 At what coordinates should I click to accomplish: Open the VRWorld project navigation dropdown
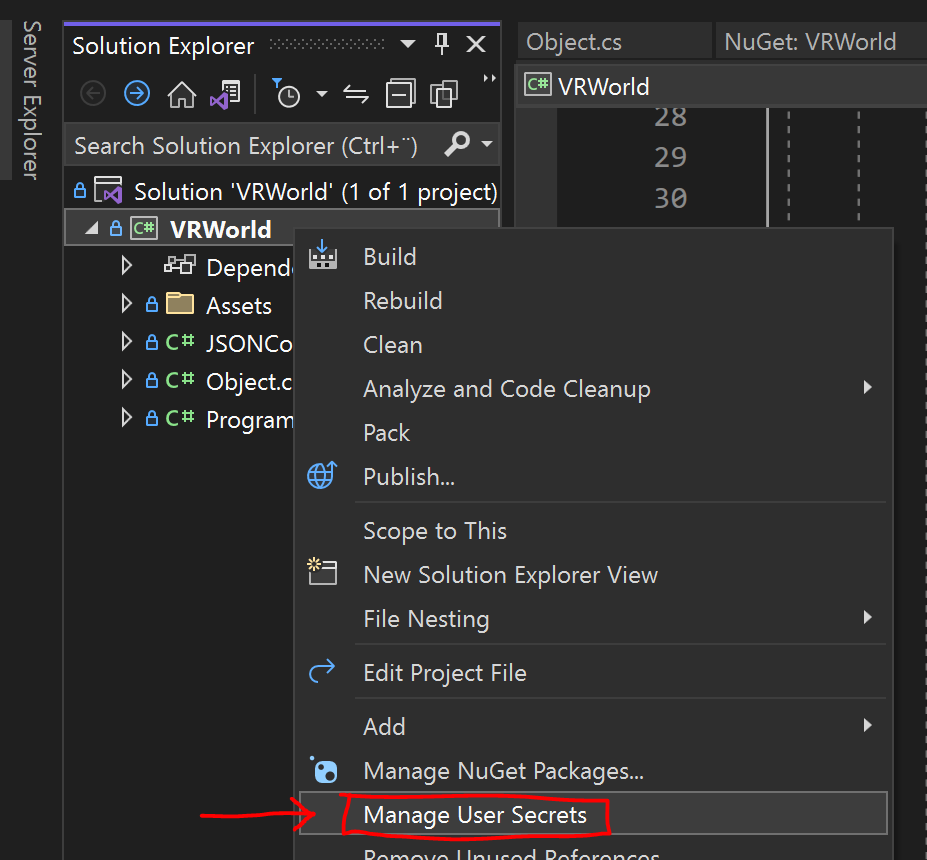(x=722, y=86)
